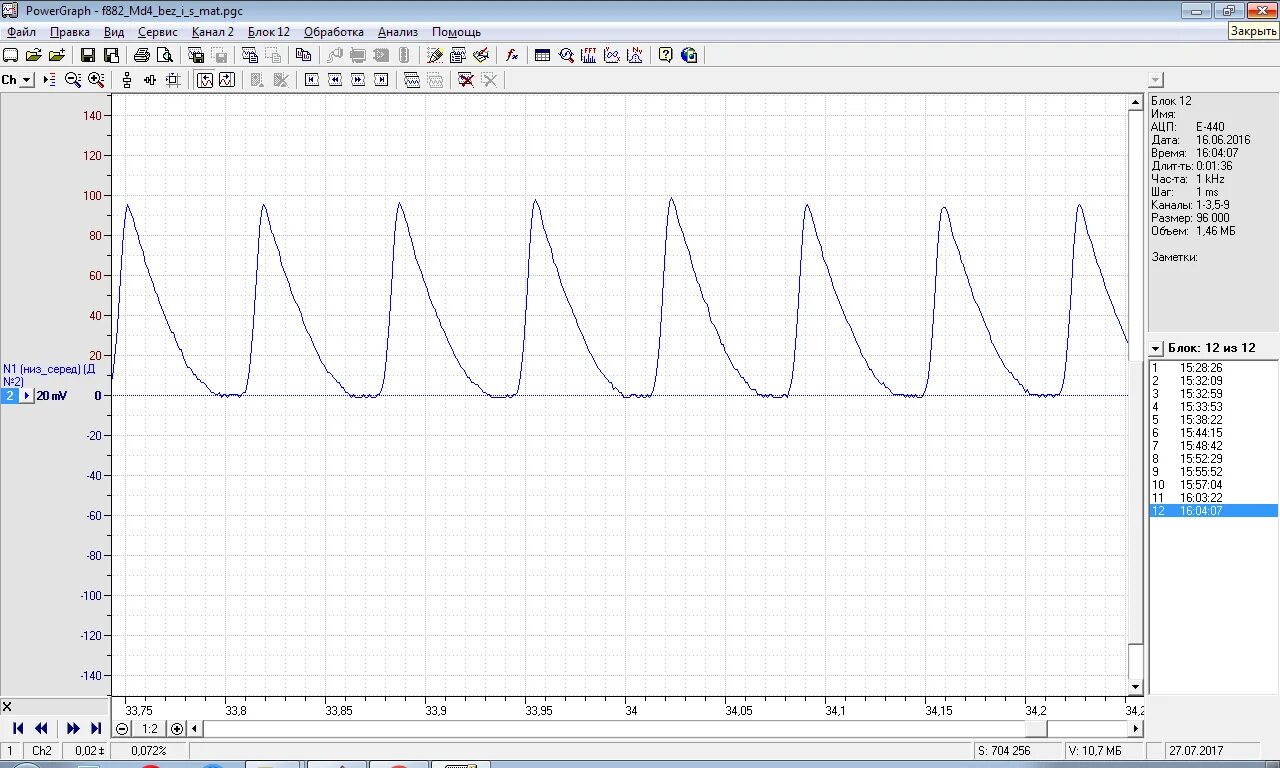
Task: Open the Канал 2 menu
Action: click(213, 32)
